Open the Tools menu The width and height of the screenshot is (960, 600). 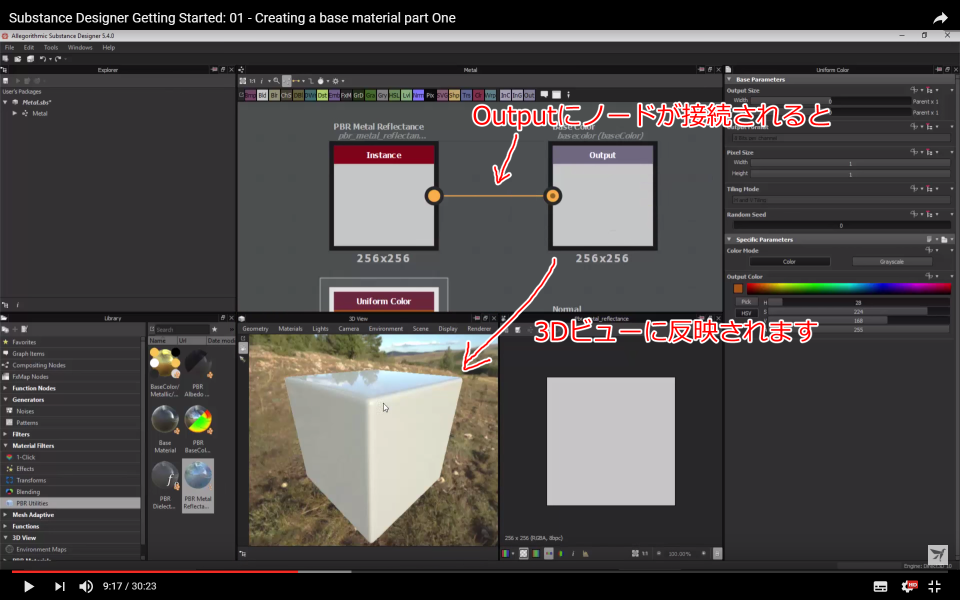(x=51, y=47)
